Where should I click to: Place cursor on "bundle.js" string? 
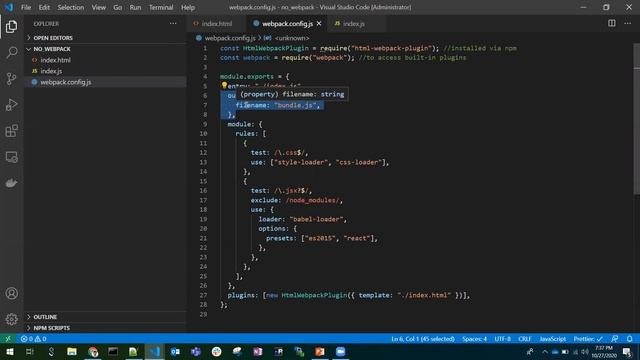coord(296,105)
